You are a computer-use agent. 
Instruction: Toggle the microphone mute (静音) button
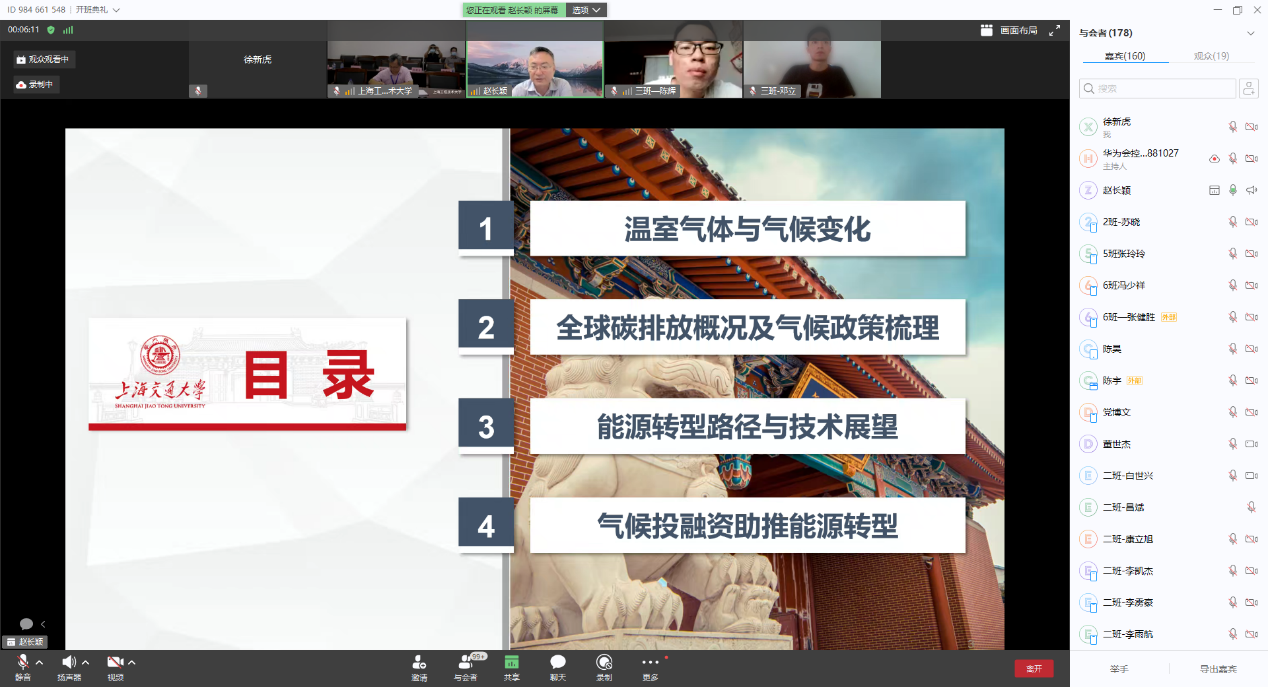coord(22,663)
